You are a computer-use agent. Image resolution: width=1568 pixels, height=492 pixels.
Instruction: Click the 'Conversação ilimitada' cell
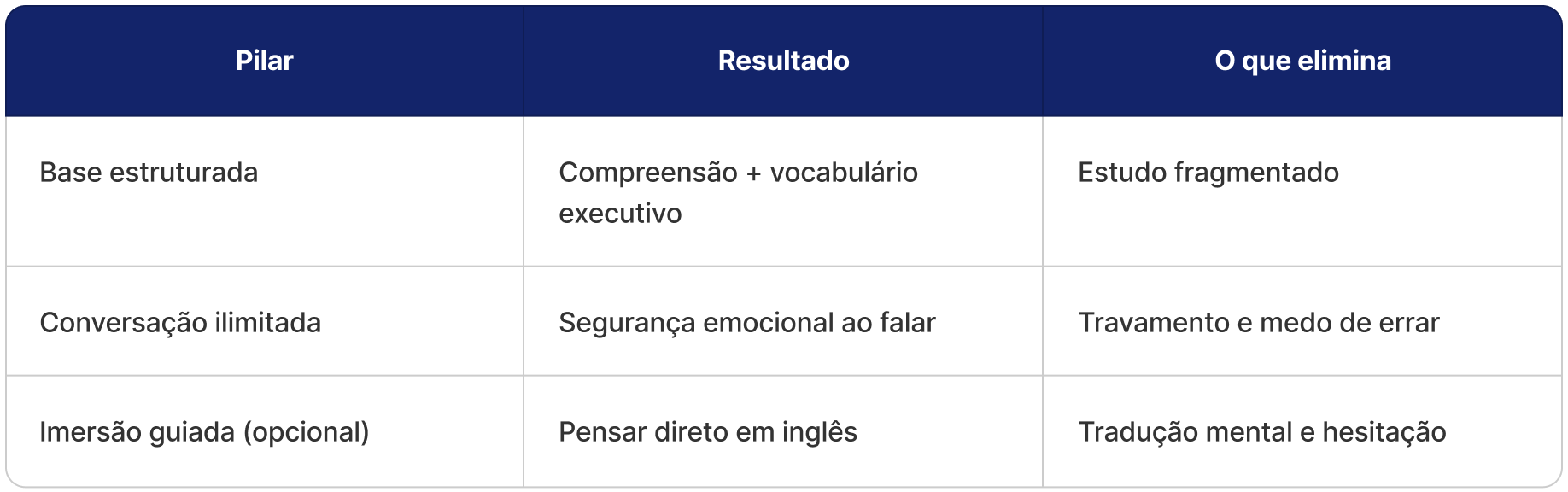point(180,323)
